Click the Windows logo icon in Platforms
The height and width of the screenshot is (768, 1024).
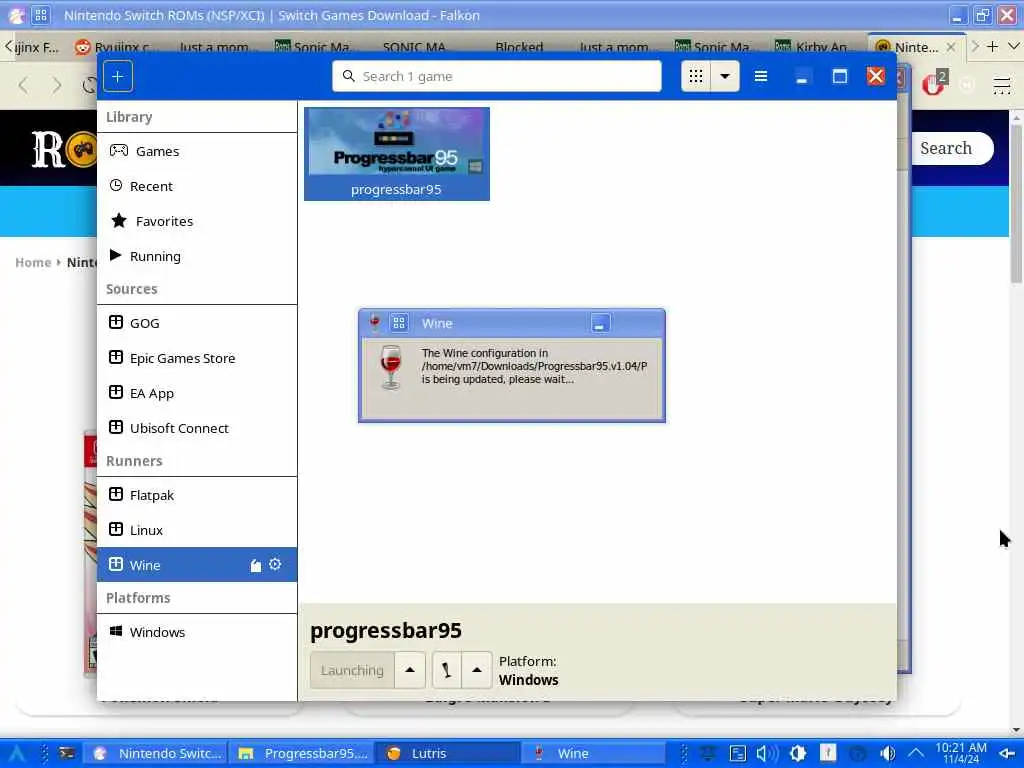pyautogui.click(x=116, y=632)
